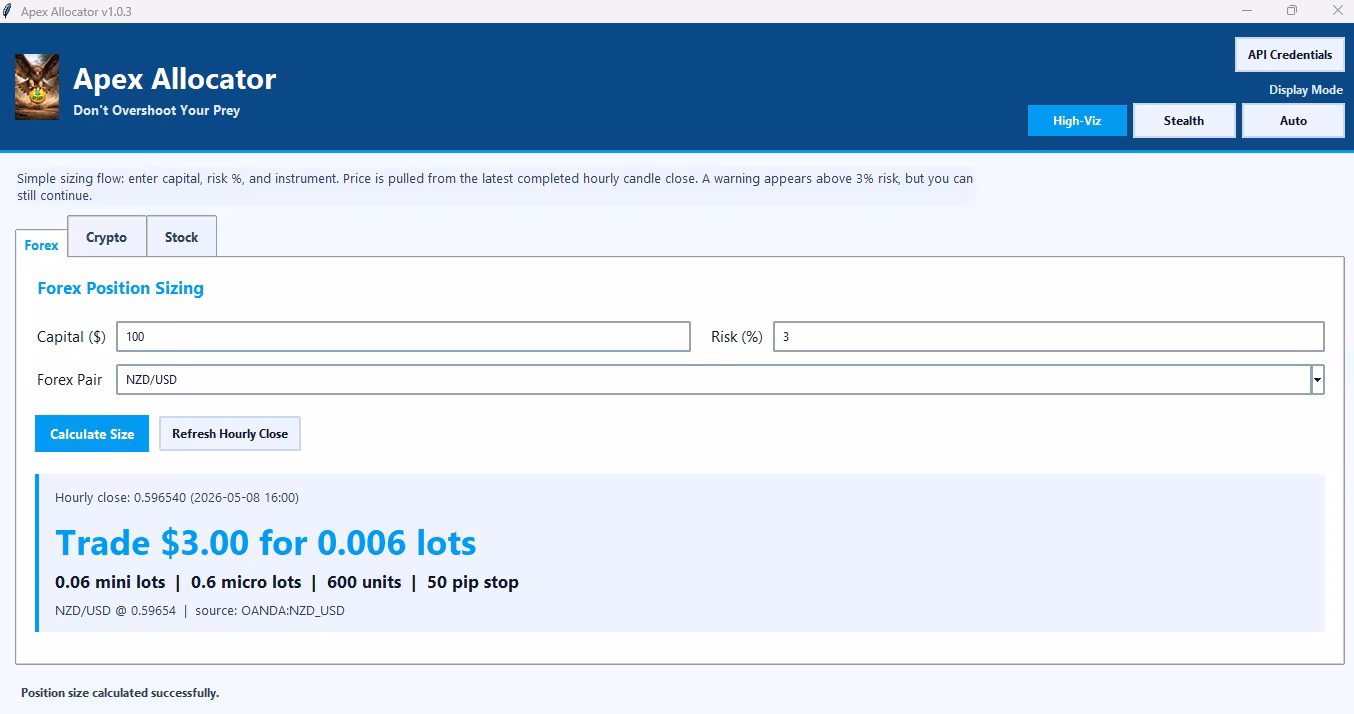Open the API Credentials dialog
Viewport: 1354px width, 714px height.
1290,55
